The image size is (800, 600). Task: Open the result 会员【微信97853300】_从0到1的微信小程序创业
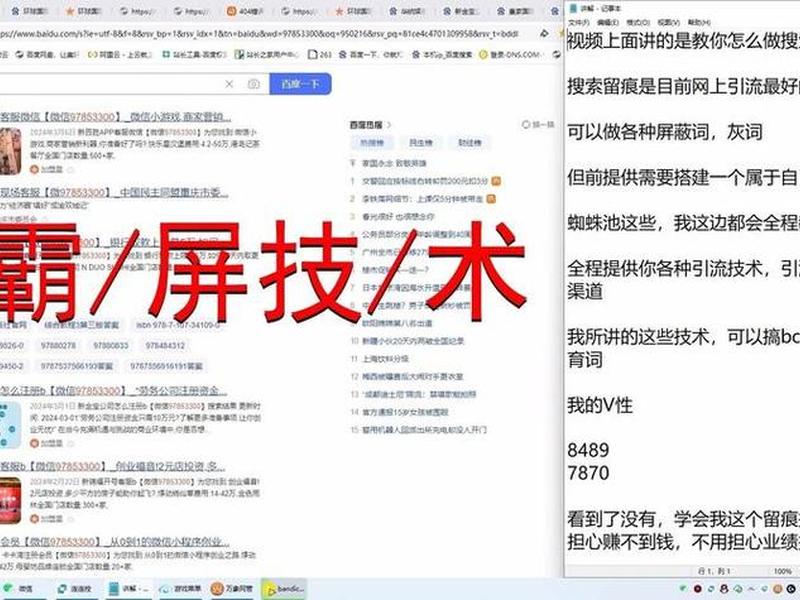click(115, 541)
